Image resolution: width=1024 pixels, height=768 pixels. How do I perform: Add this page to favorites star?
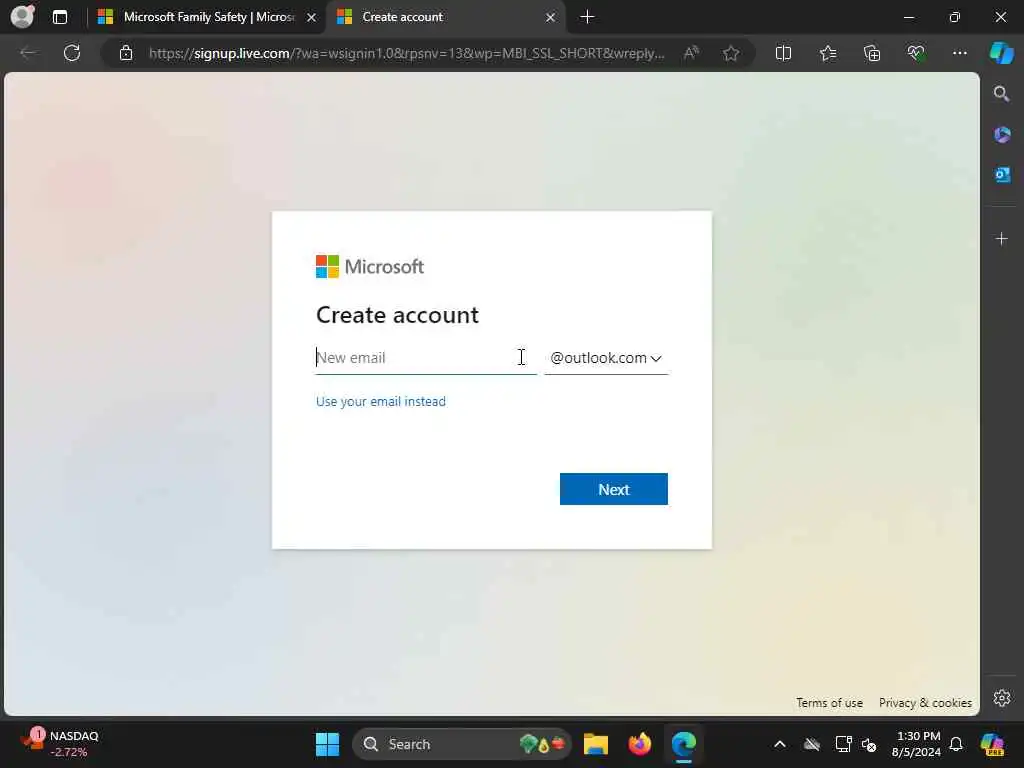(x=731, y=53)
